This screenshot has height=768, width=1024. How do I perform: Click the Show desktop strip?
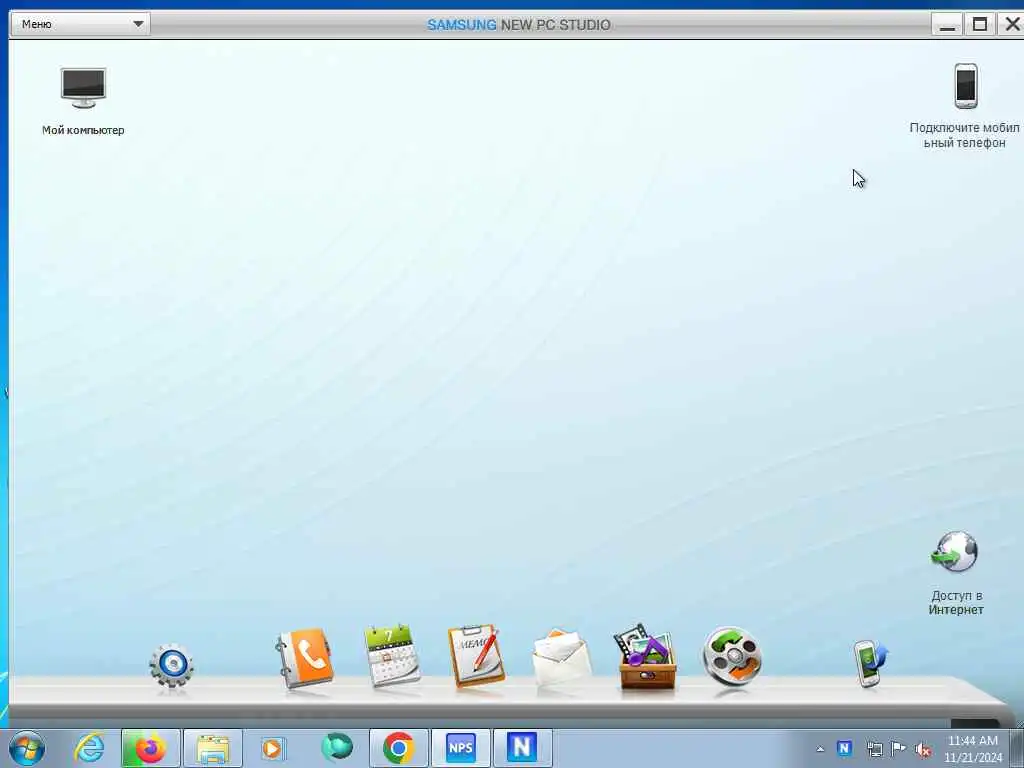click(x=1017, y=748)
